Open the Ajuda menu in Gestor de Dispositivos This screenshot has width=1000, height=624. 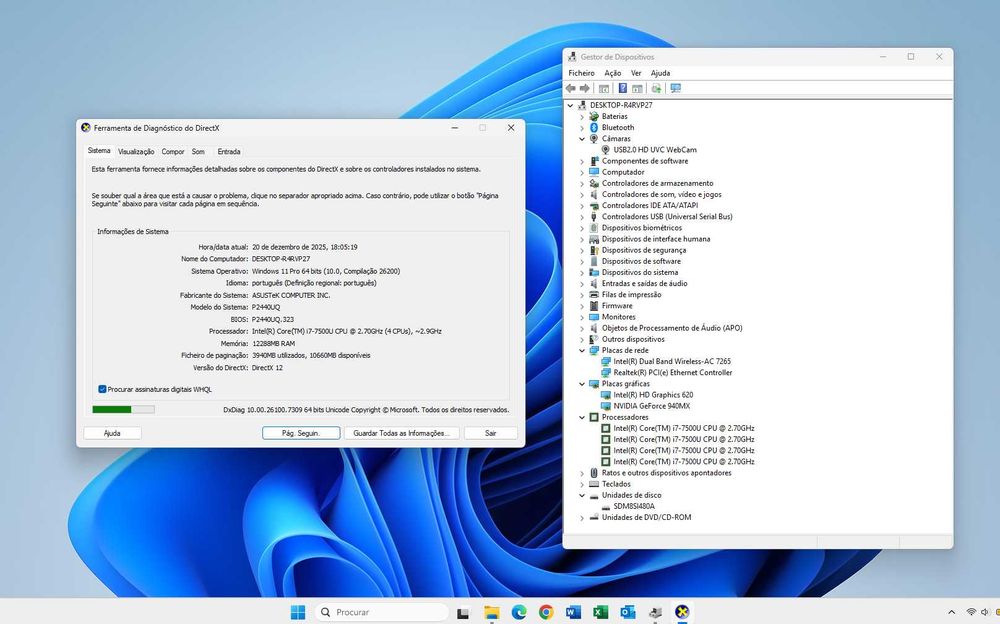pyautogui.click(x=660, y=73)
